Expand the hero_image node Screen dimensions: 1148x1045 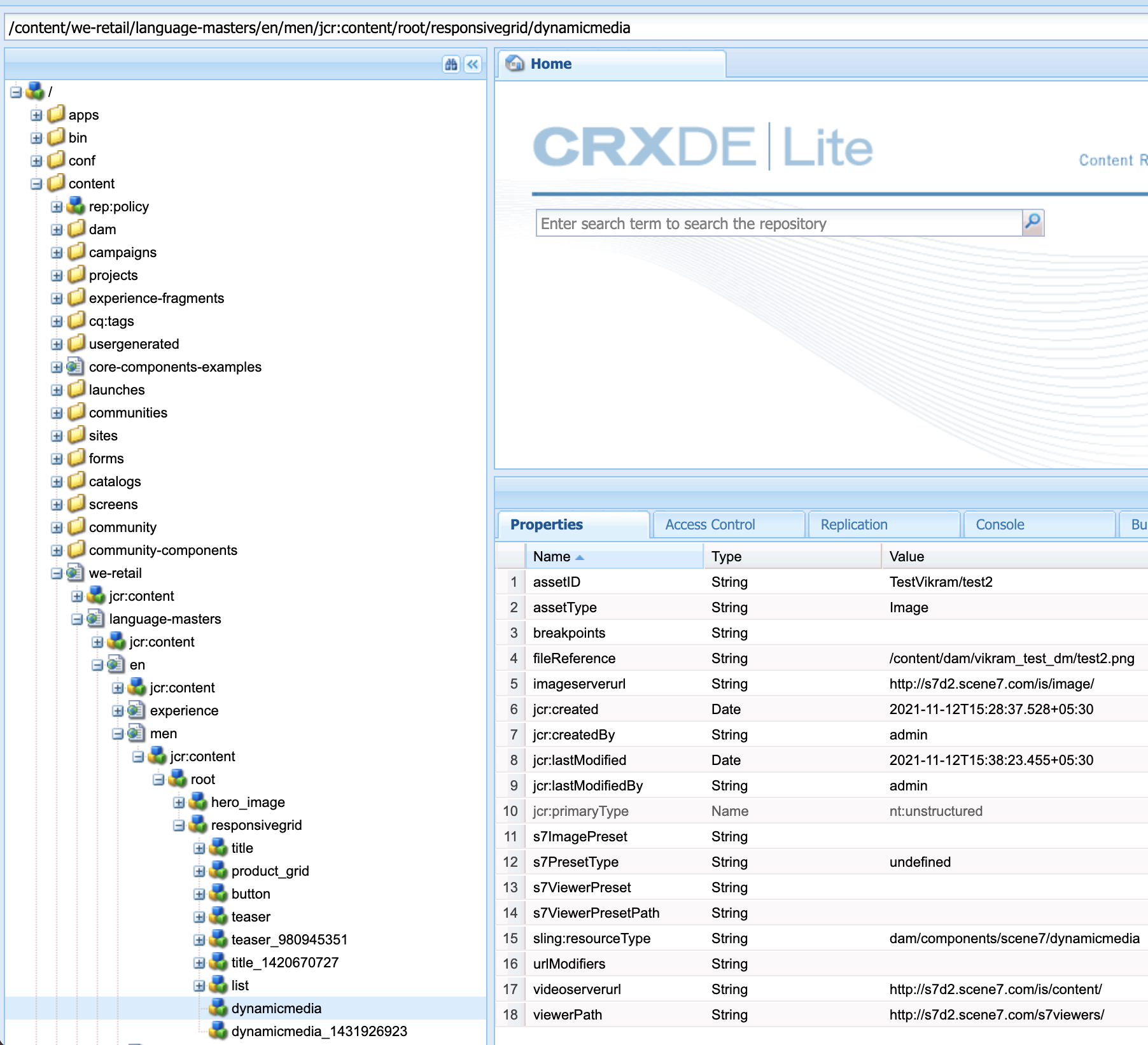click(x=179, y=803)
